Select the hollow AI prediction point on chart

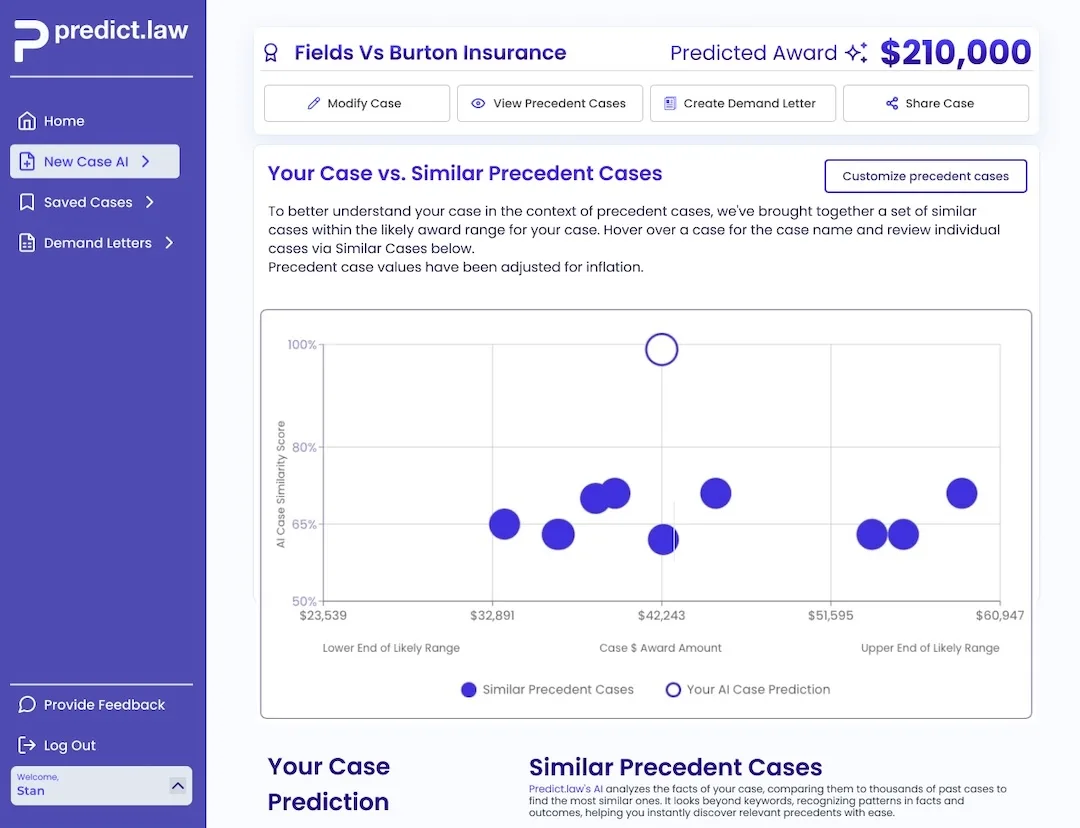pyautogui.click(x=661, y=349)
